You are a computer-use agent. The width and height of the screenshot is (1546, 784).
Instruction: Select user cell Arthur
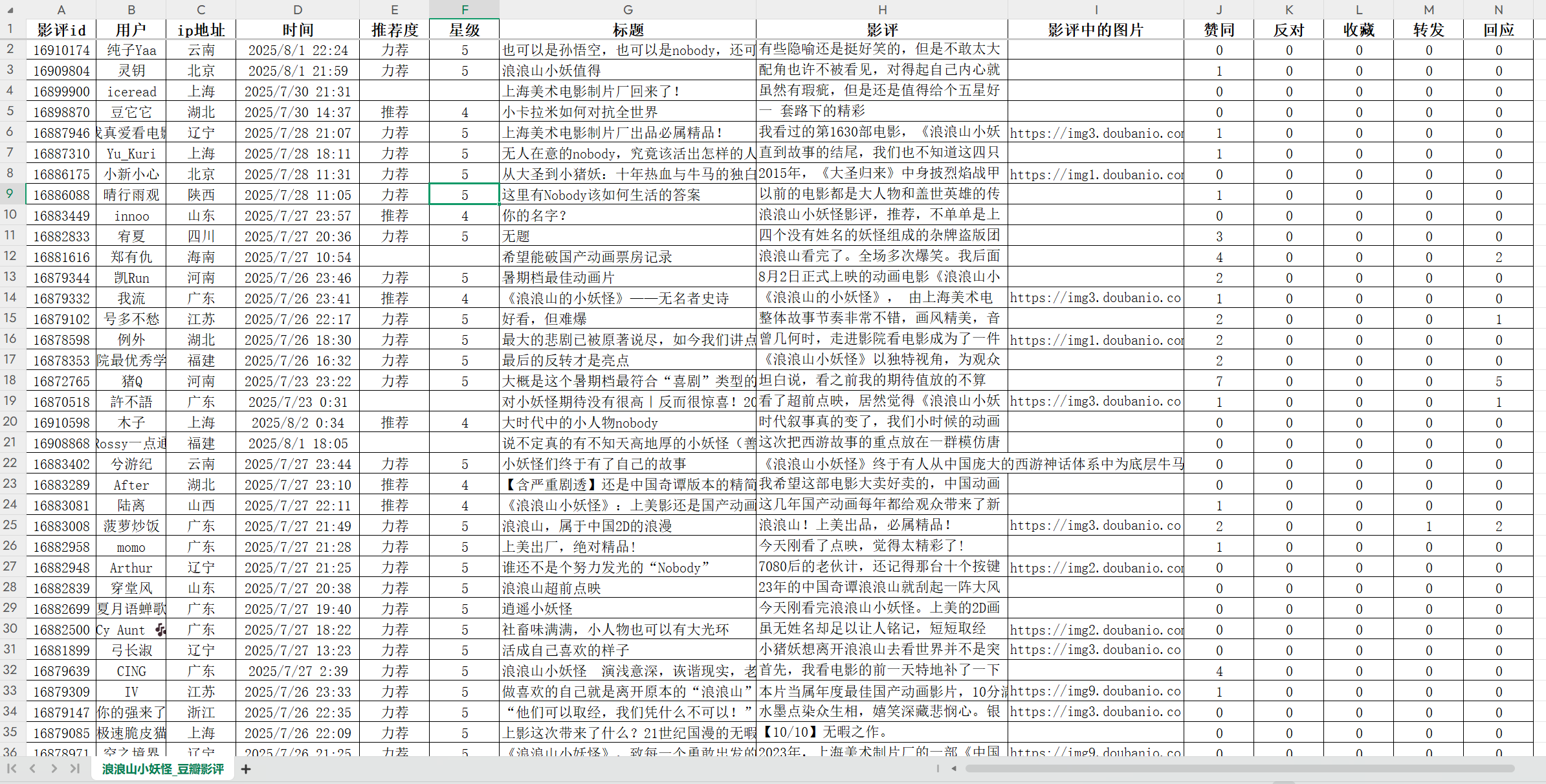click(x=131, y=567)
